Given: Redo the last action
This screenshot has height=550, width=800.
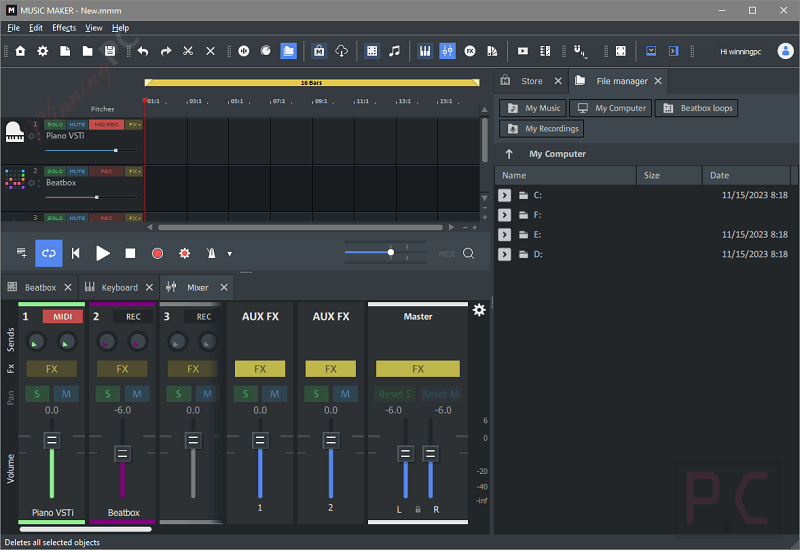Looking at the screenshot, I should tap(166, 51).
